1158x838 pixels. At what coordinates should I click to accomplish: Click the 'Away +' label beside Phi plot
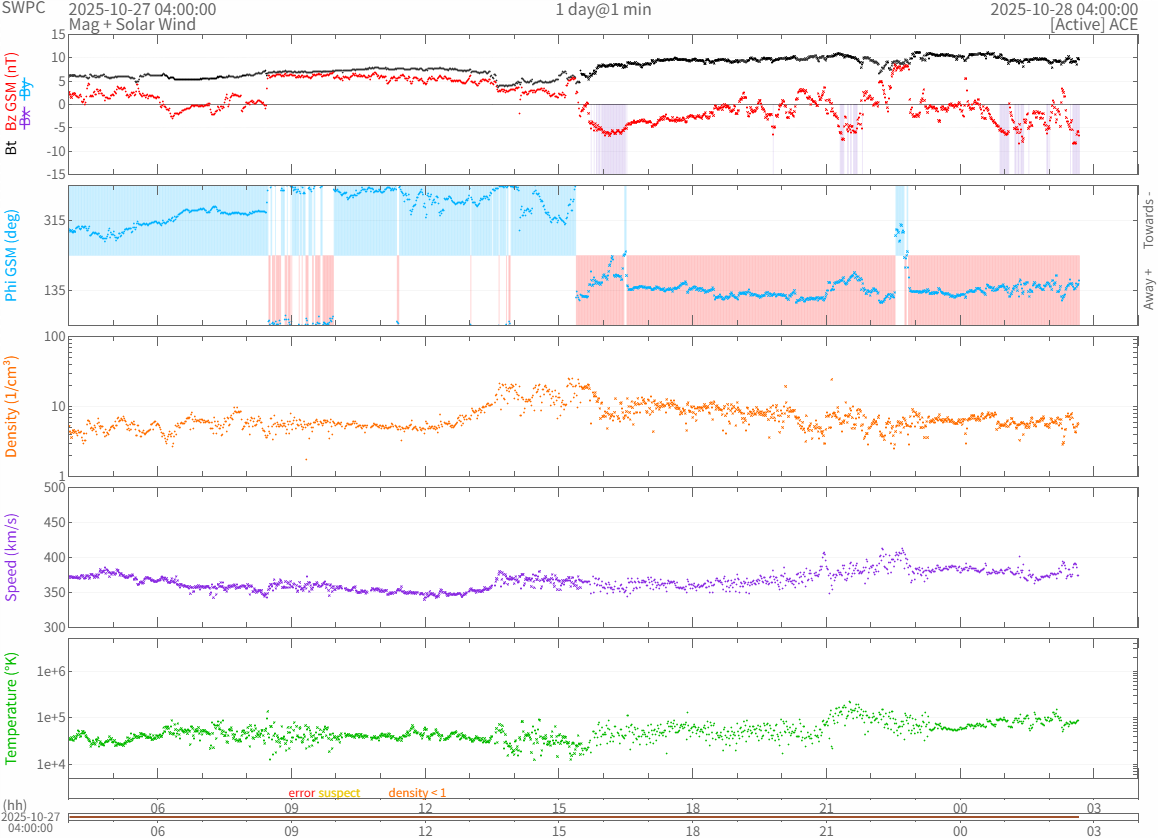tap(1149, 289)
